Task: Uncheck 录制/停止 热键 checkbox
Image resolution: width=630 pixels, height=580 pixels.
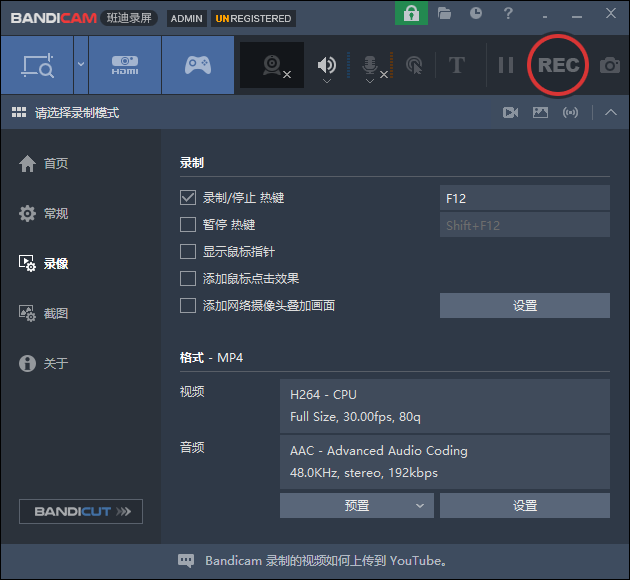Action: [x=188, y=198]
